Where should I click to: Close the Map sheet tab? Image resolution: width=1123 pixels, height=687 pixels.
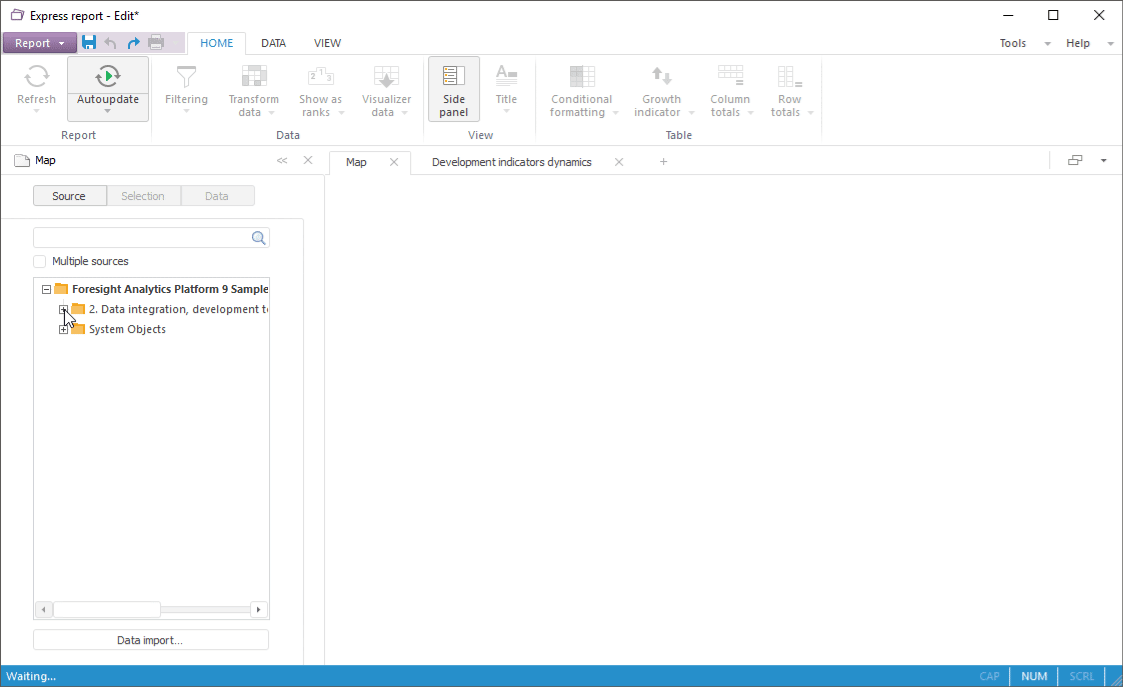click(x=394, y=162)
